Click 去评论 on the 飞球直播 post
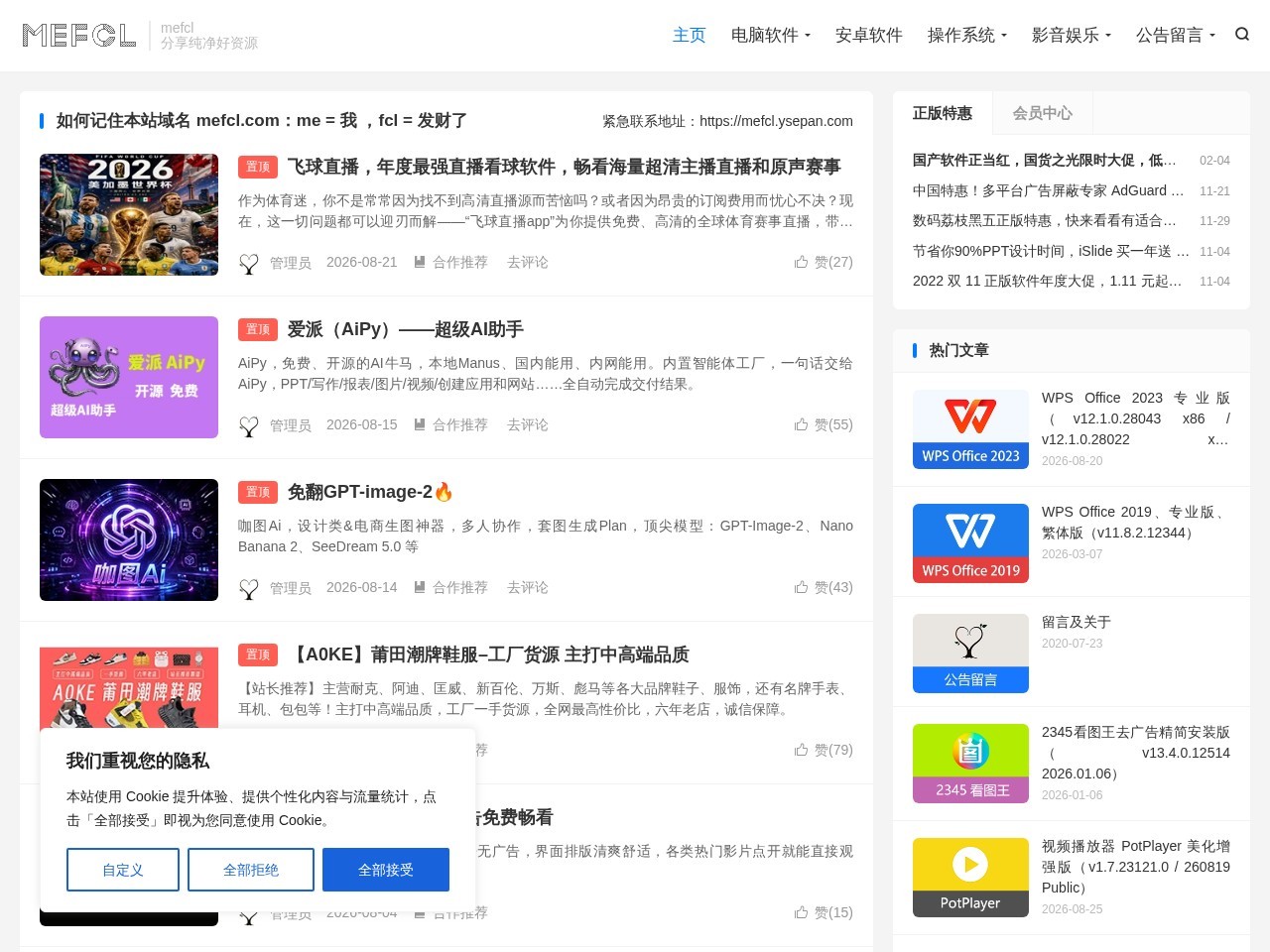1270x952 pixels. (x=528, y=262)
